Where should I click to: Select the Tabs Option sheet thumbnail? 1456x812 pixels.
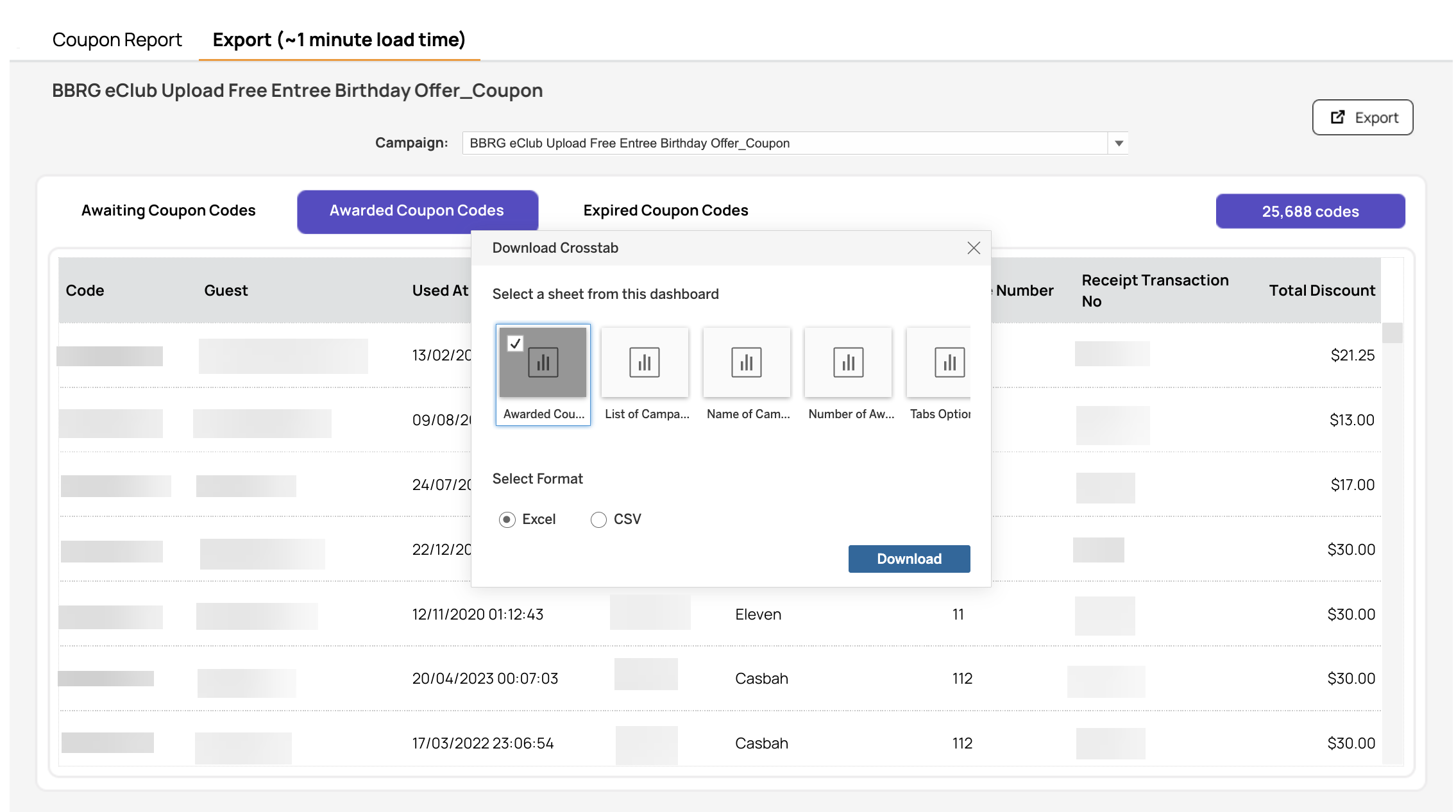click(939, 375)
